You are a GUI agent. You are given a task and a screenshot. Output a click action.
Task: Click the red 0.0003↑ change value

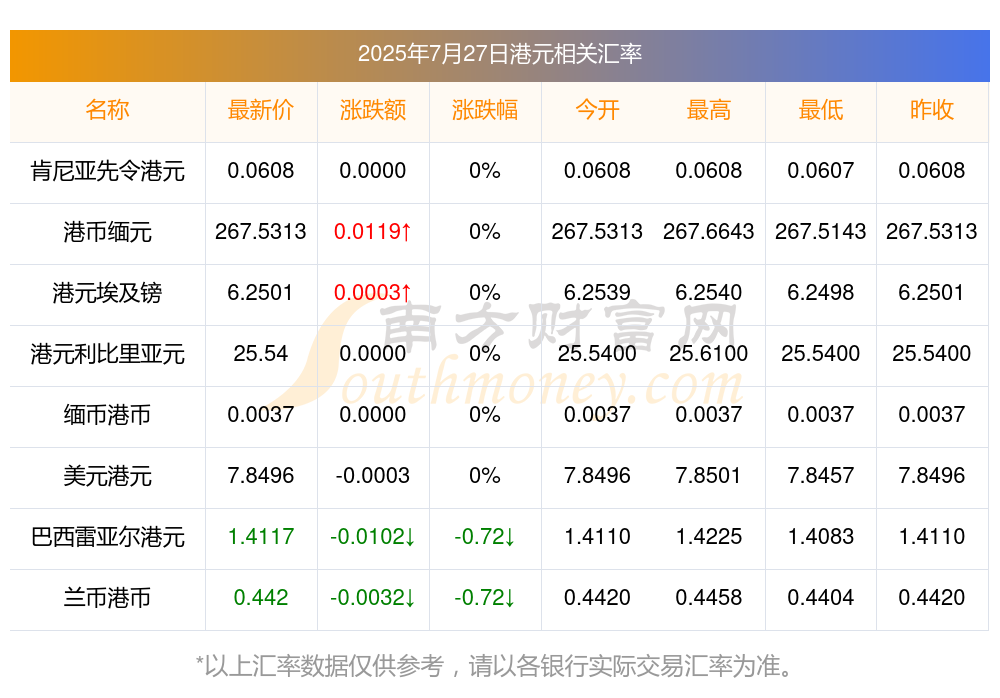pyautogui.click(x=373, y=293)
